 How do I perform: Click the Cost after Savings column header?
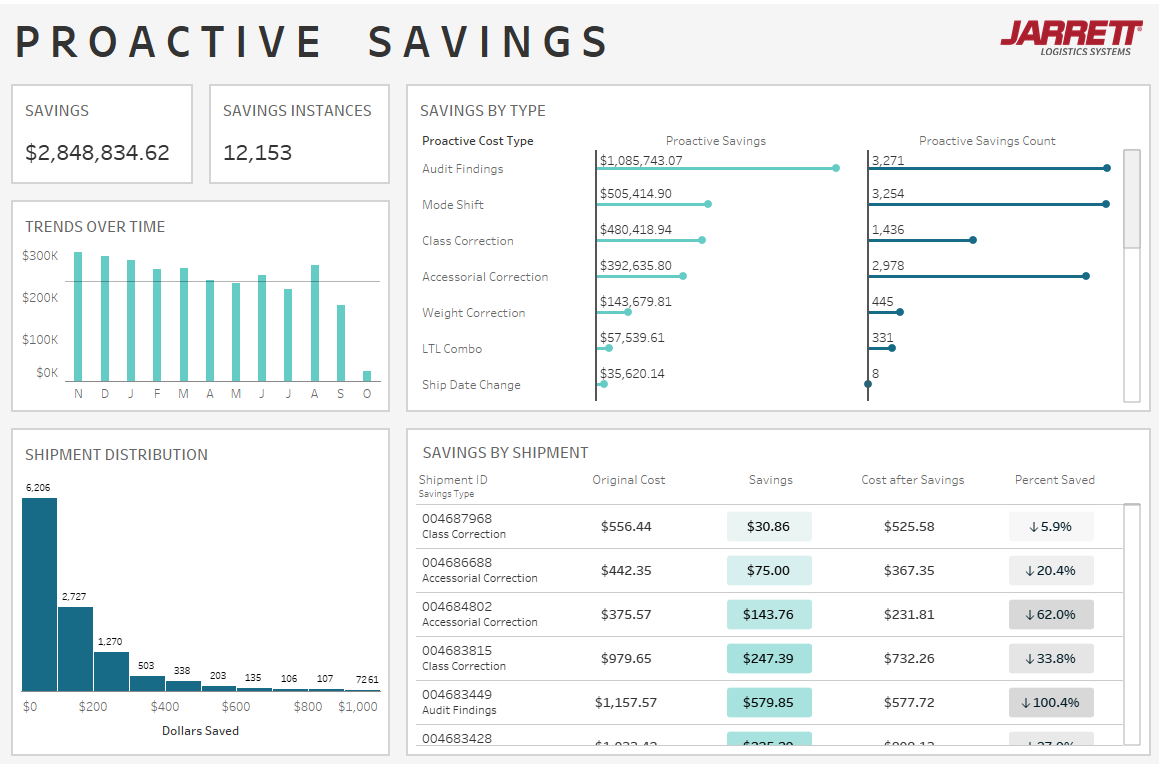click(912, 480)
